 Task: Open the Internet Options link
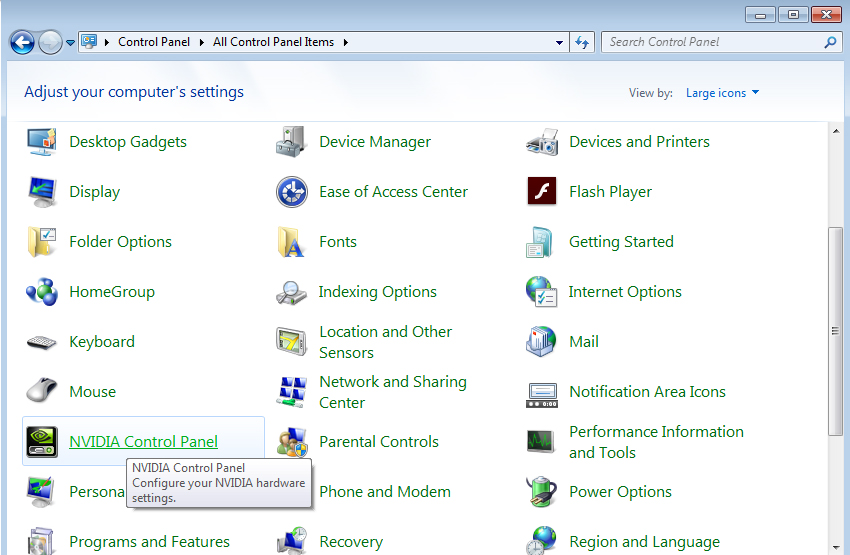[x=625, y=292]
